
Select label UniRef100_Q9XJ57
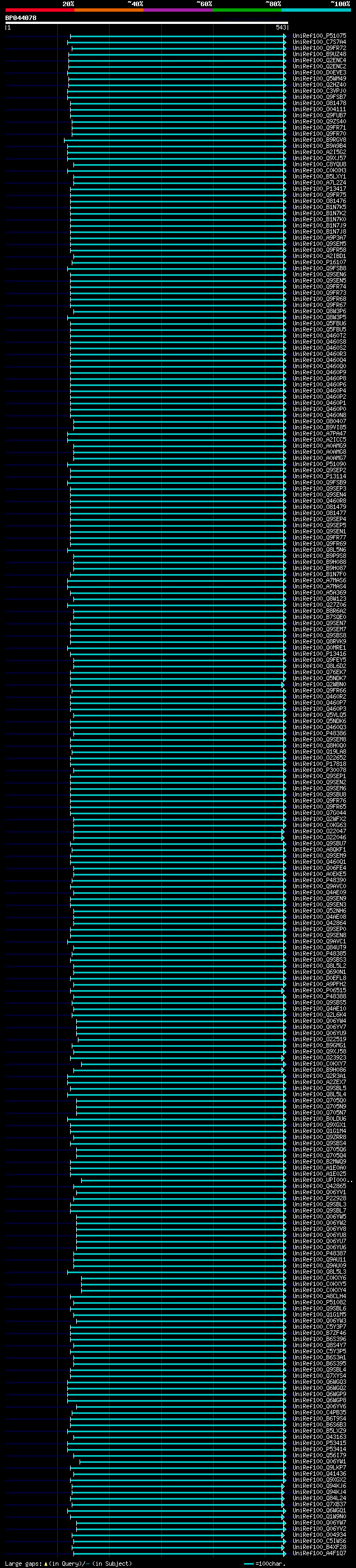click(x=319, y=159)
